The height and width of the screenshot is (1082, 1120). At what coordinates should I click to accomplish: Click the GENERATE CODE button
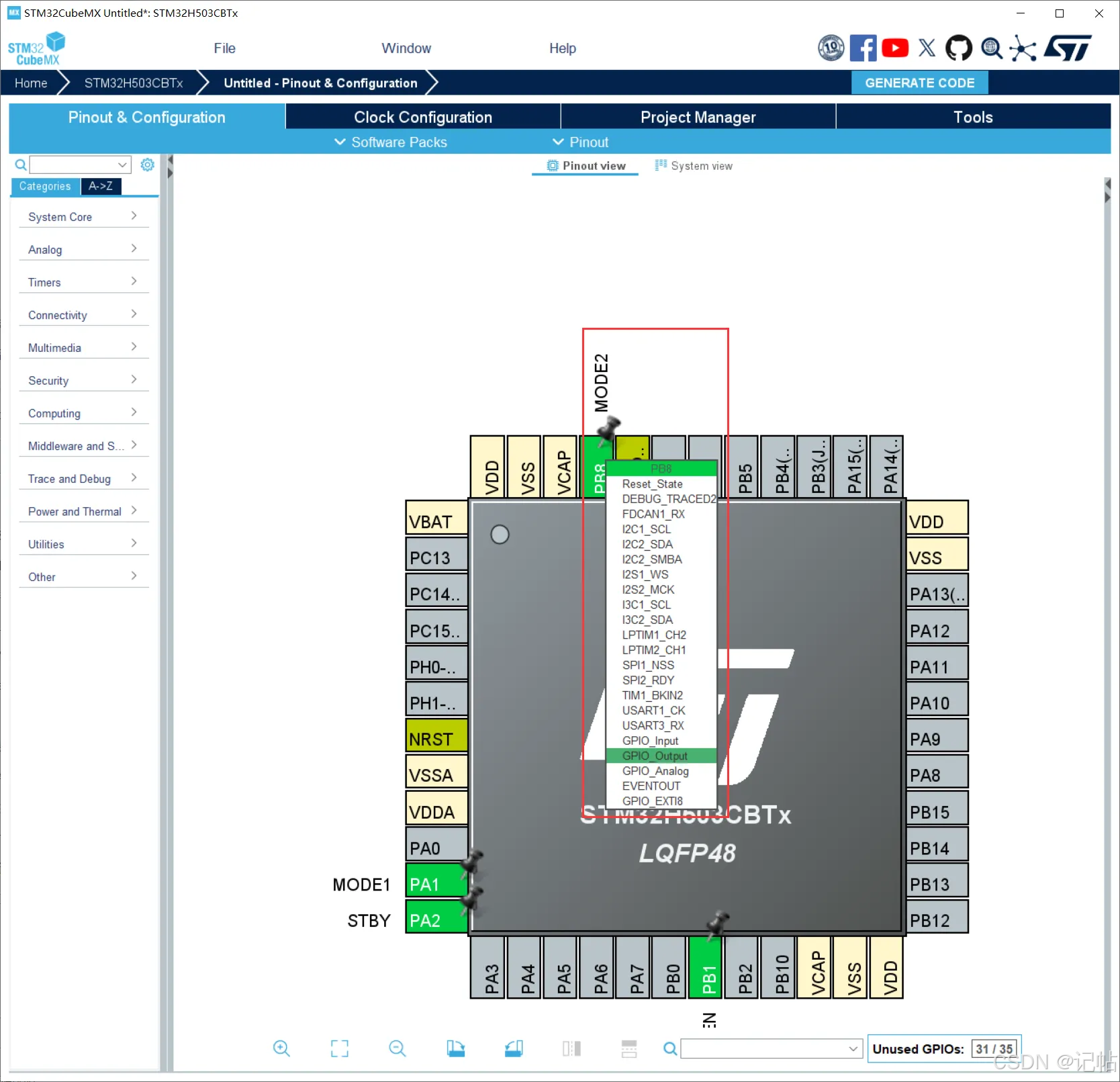coord(920,83)
